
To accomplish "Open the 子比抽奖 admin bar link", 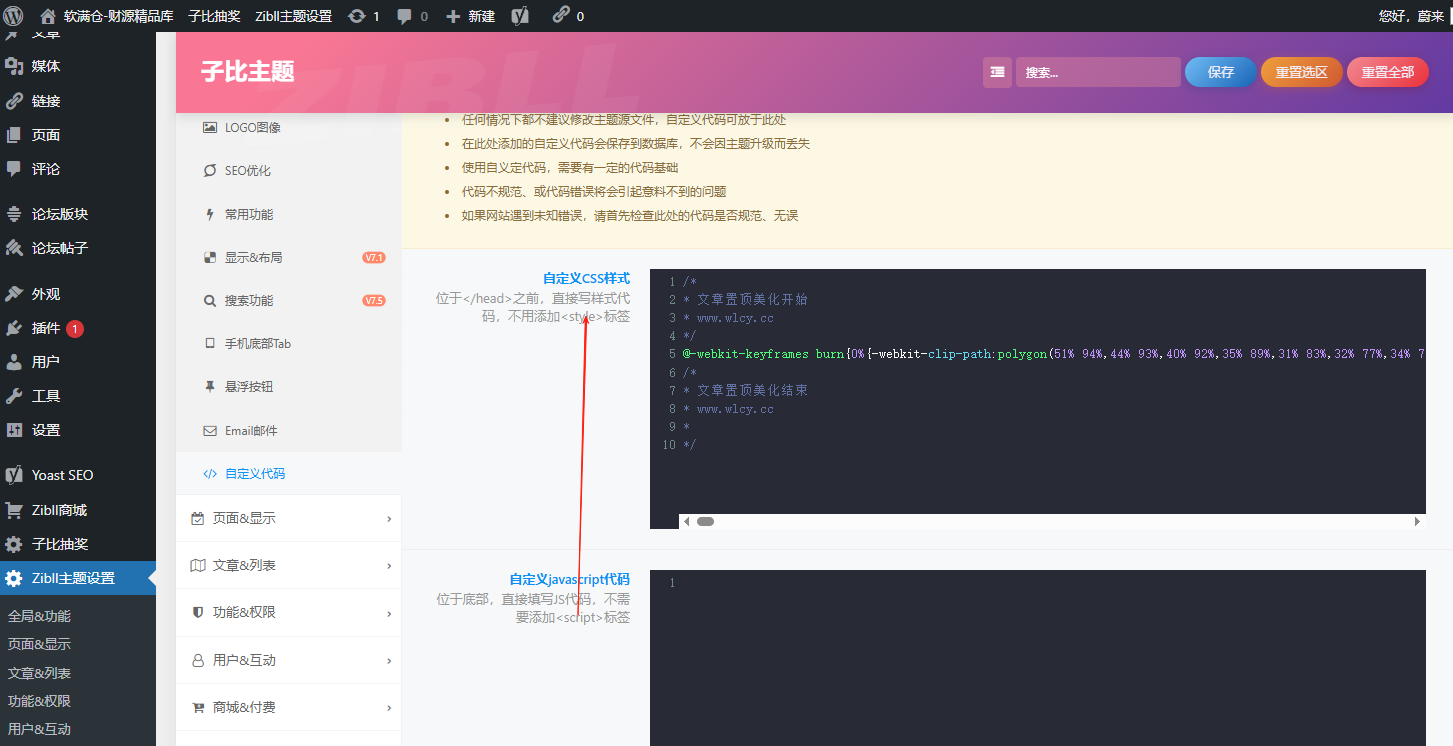I will 214,16.
